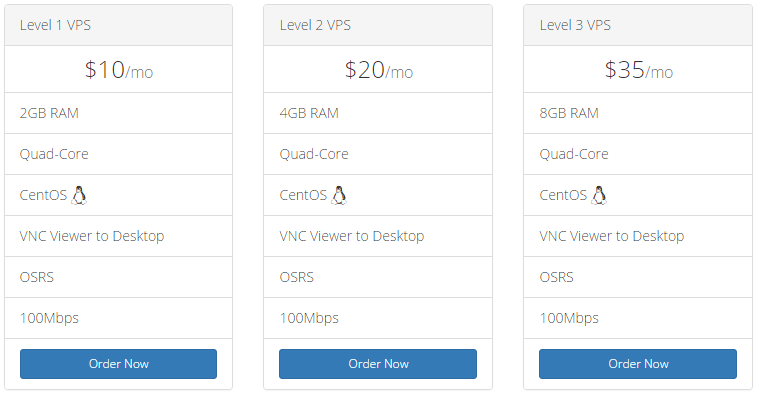
Task: Order the Level 3 VPS plan
Action: click(638, 364)
